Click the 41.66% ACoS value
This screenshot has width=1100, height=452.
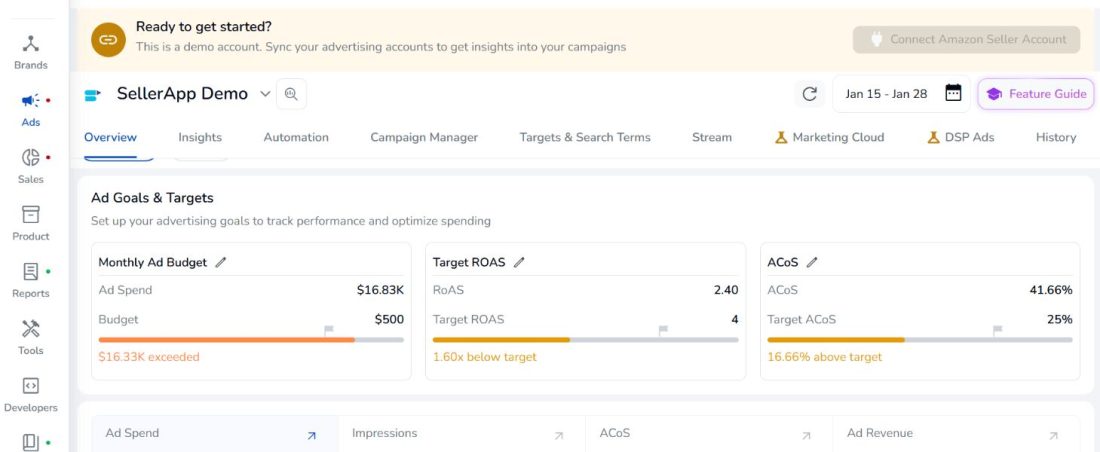click(x=1051, y=290)
